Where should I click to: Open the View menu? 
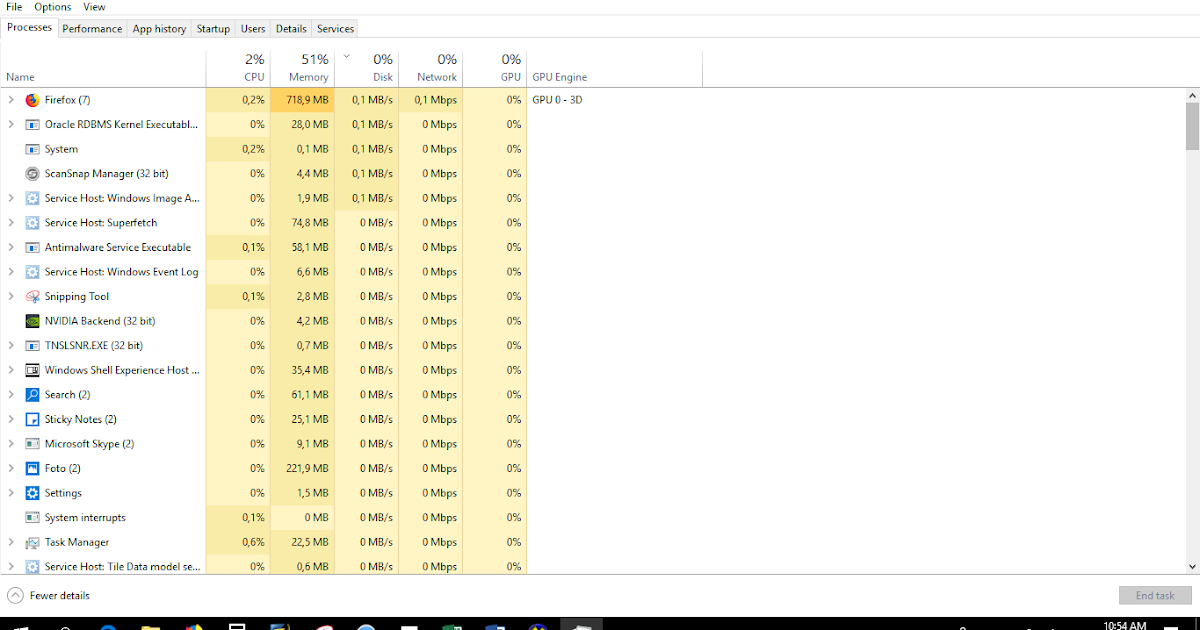click(x=94, y=7)
